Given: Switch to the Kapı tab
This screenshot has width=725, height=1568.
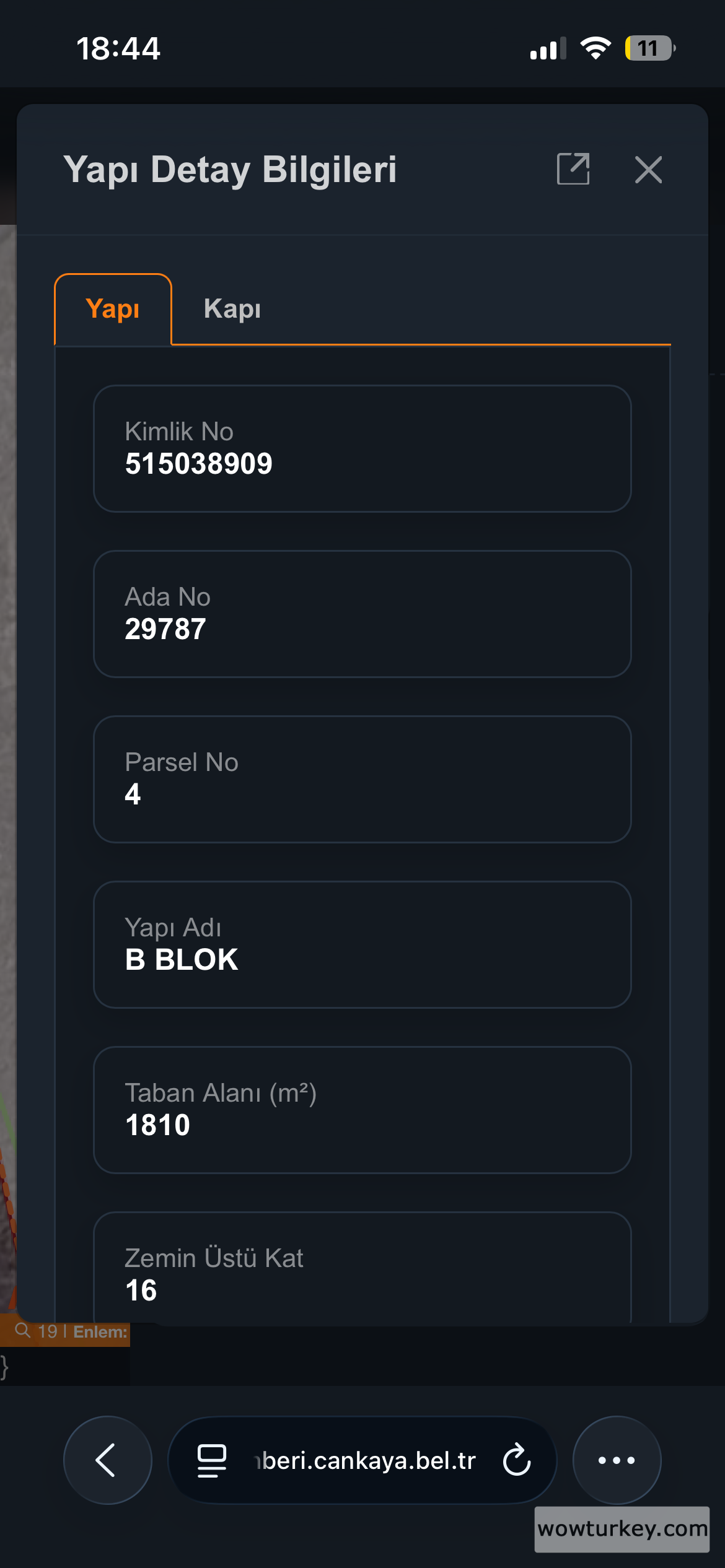Looking at the screenshot, I should (232, 309).
